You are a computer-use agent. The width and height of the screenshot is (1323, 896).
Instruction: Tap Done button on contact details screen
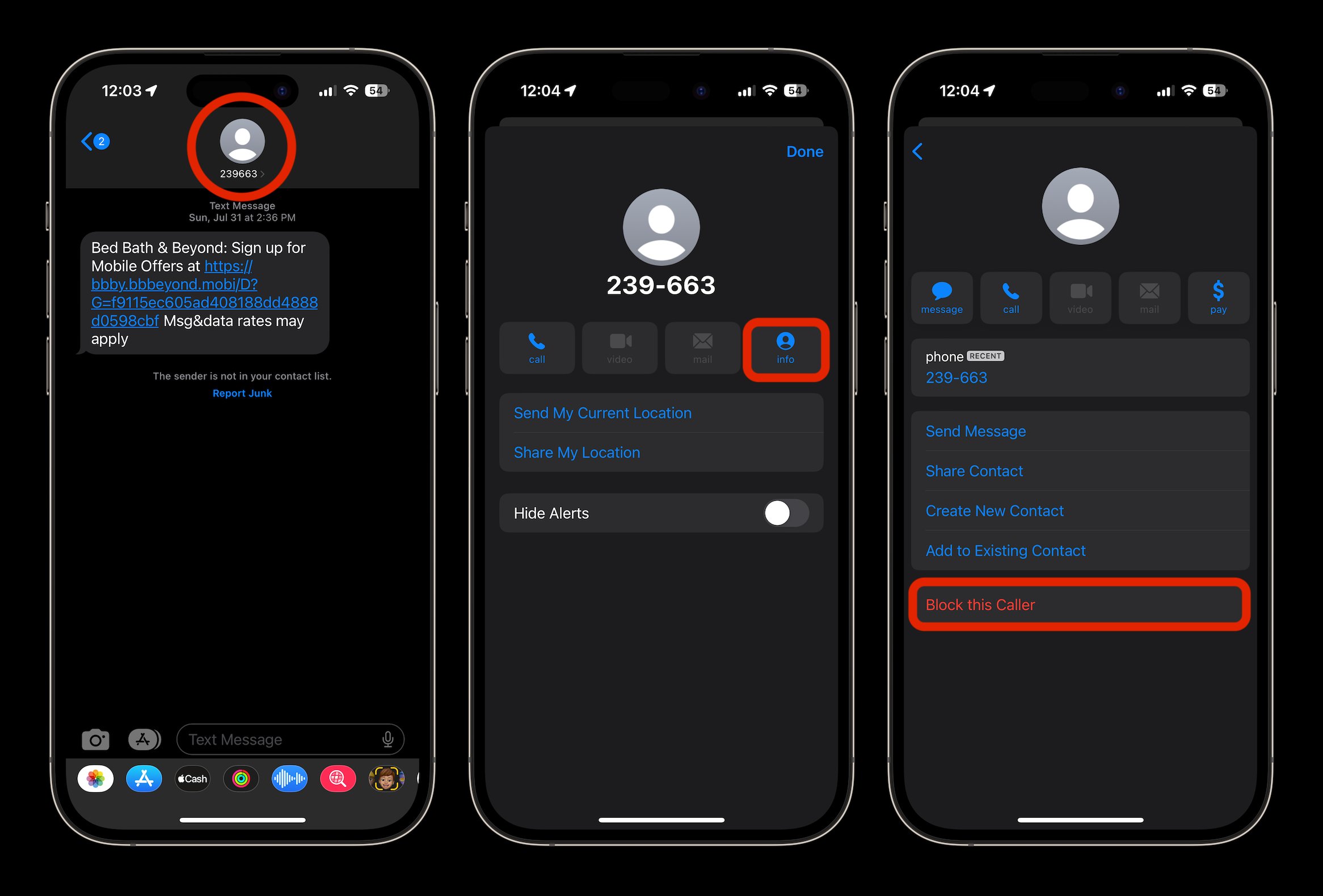point(806,152)
